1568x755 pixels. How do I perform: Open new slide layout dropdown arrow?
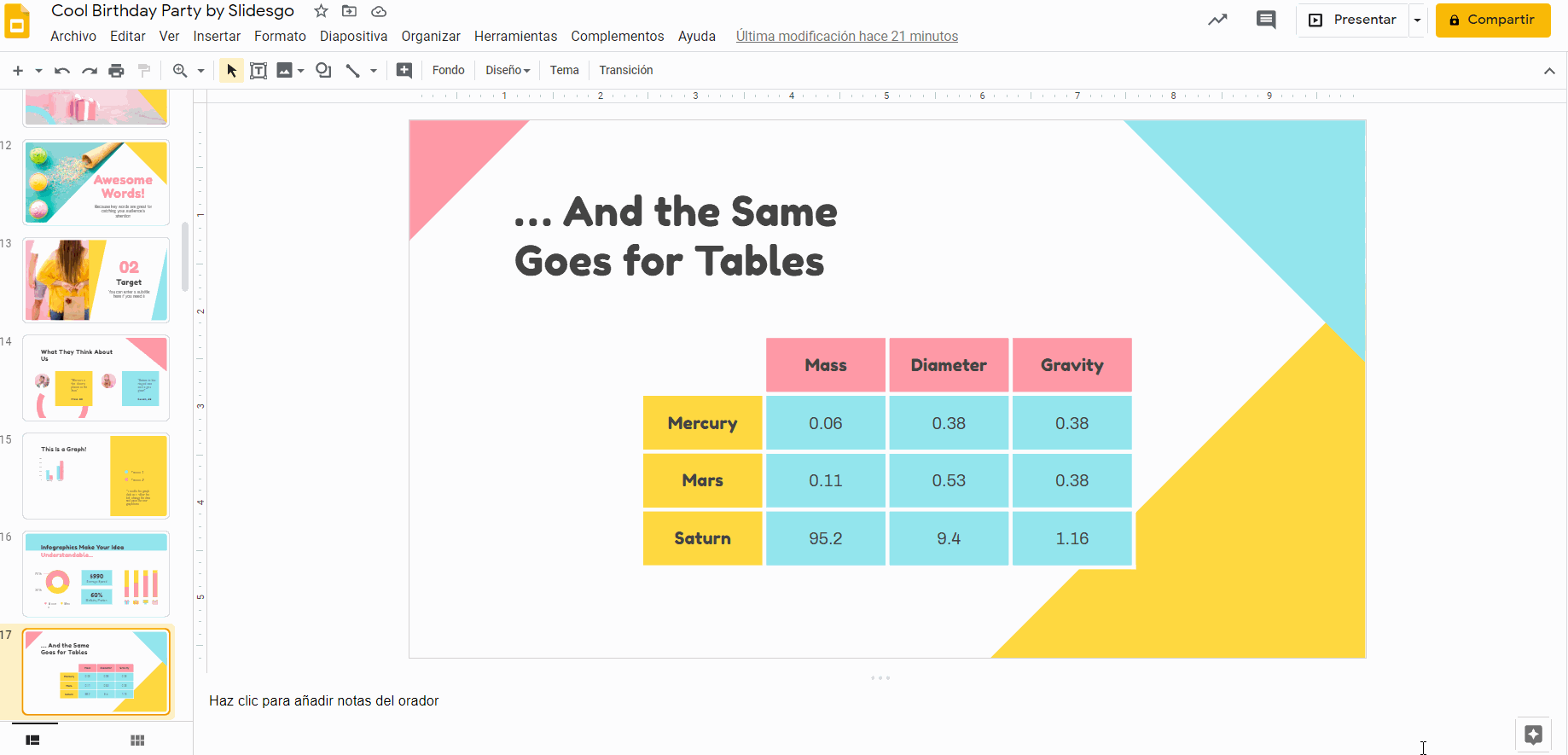(x=38, y=71)
